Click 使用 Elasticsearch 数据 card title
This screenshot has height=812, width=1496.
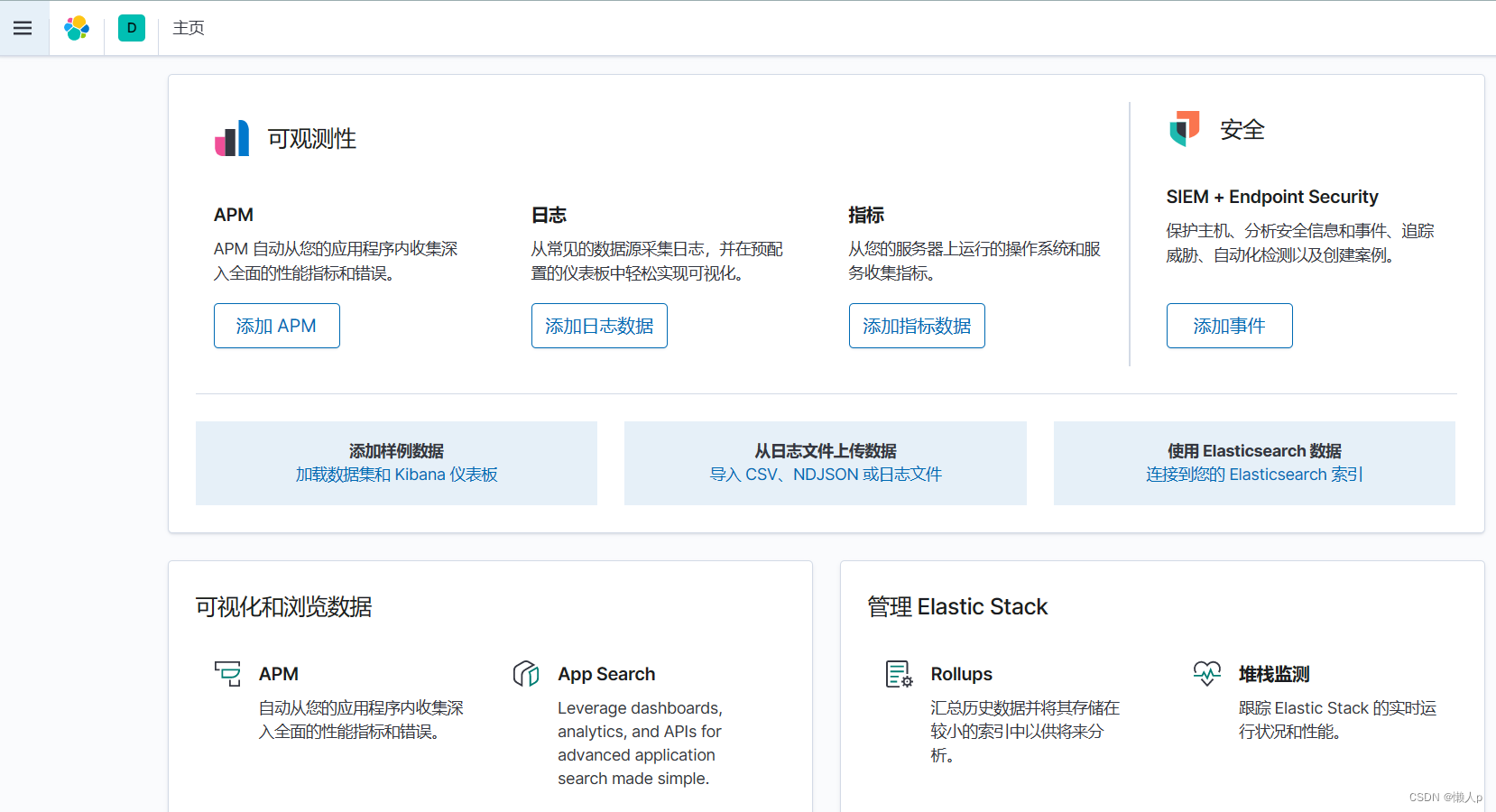(1254, 451)
